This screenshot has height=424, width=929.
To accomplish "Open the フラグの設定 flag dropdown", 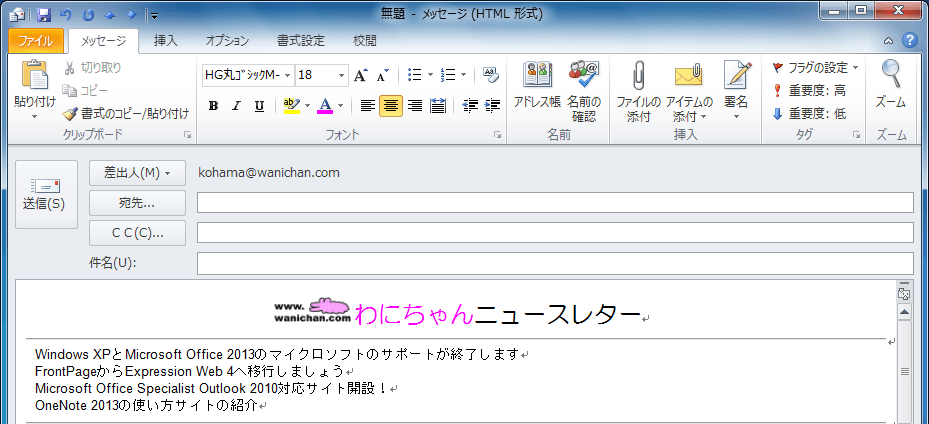I will [x=816, y=68].
